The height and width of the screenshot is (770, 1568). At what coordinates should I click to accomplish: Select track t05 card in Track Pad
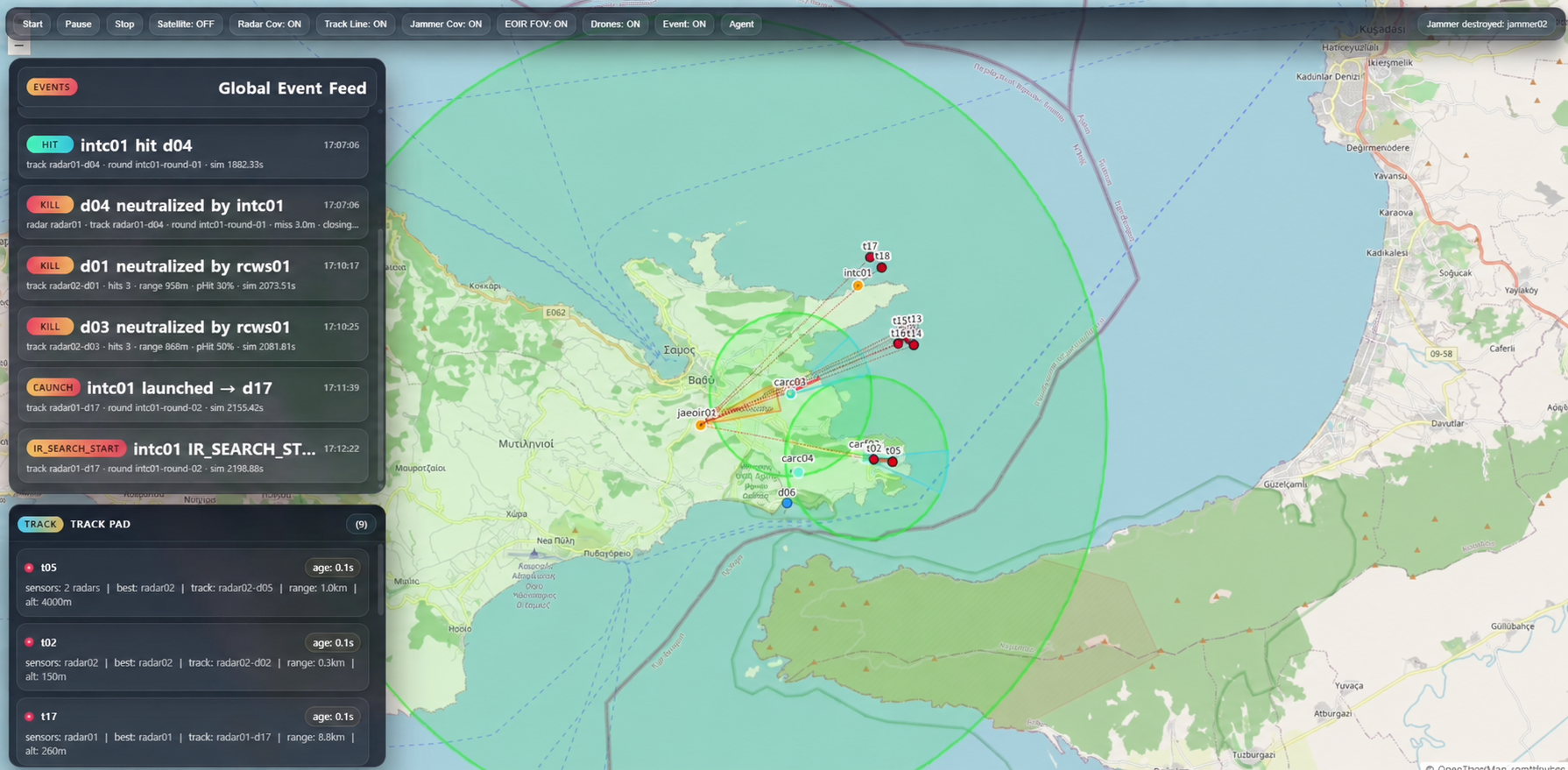tap(193, 583)
